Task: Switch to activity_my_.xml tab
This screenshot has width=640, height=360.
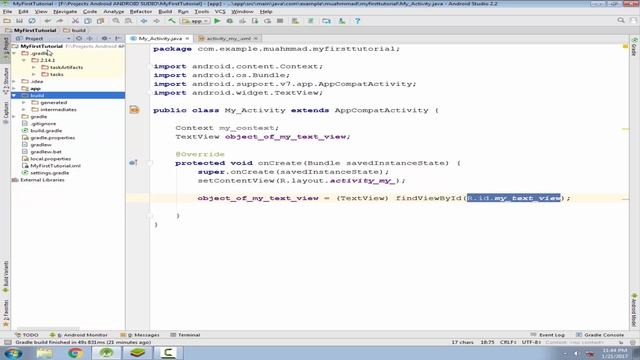Action: pyautogui.click(x=229, y=38)
